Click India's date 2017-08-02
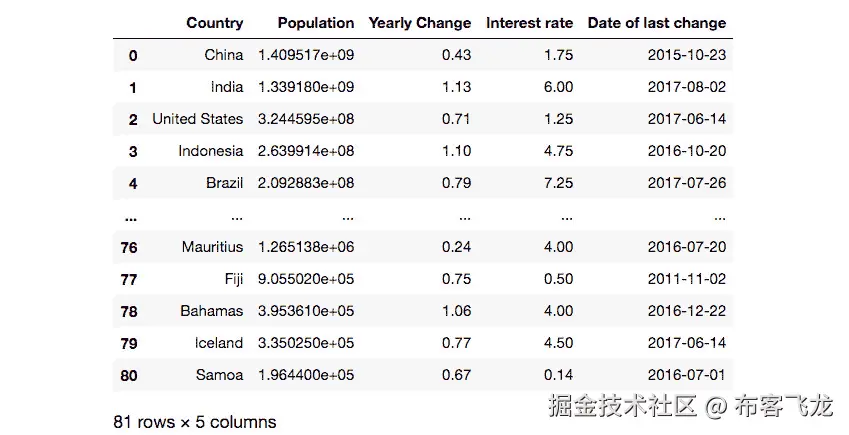849x435 pixels. [x=685, y=87]
